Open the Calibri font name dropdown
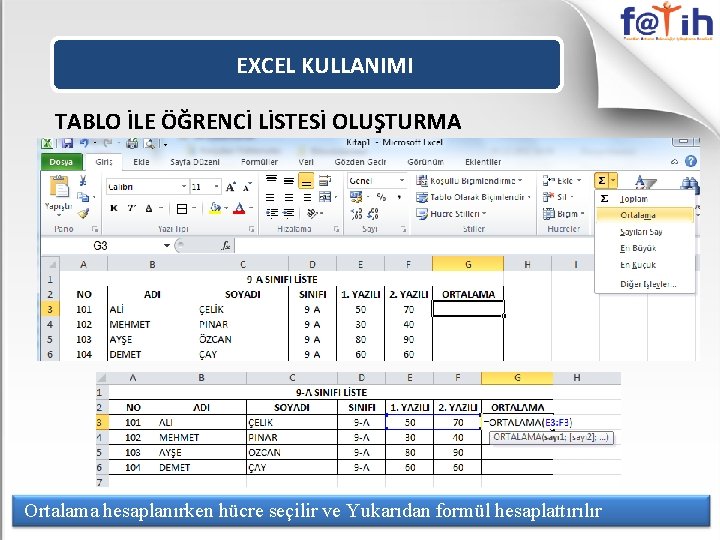The width and height of the screenshot is (720, 540). [184, 187]
